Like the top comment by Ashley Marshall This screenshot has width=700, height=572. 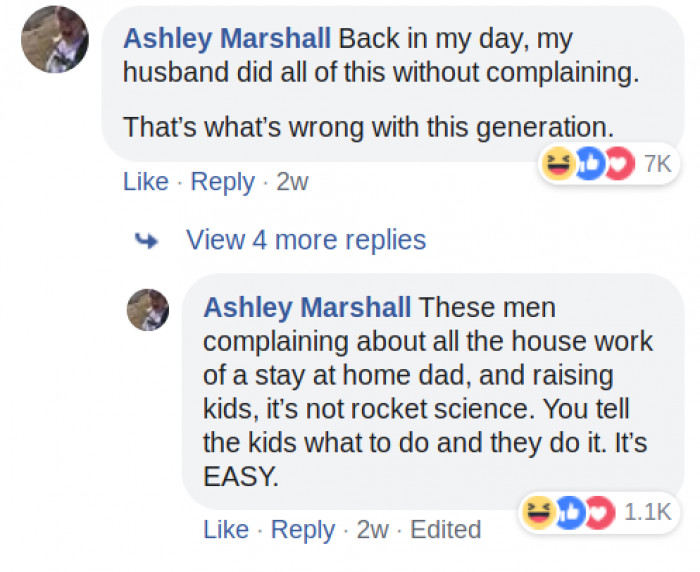click(145, 182)
